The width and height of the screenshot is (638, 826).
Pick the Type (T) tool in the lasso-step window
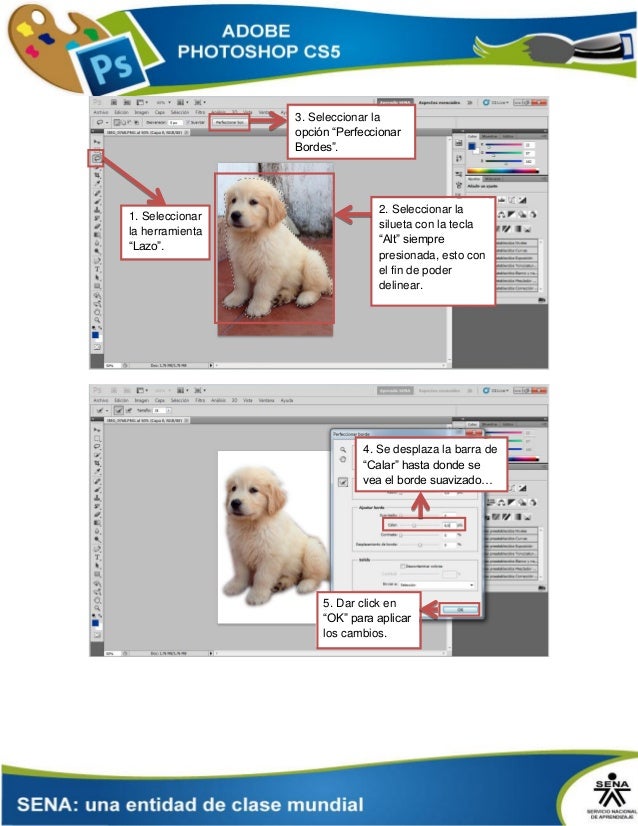(x=97, y=269)
